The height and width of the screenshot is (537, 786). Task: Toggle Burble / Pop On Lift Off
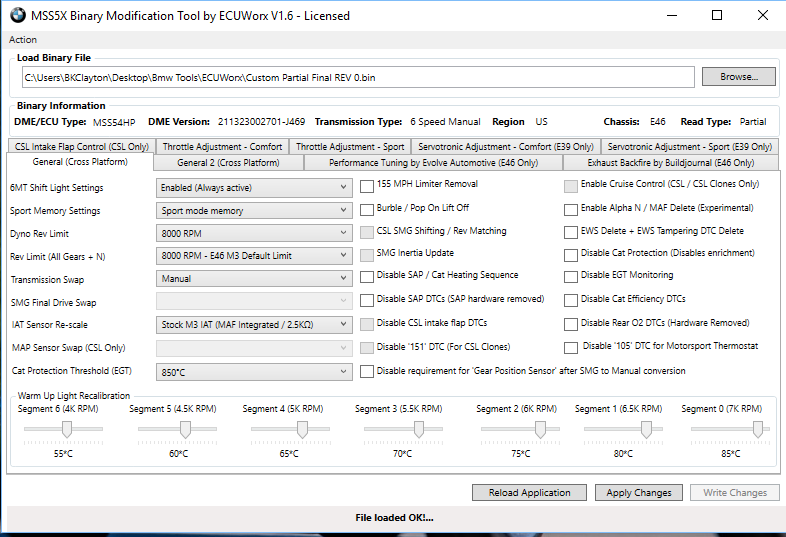pyautogui.click(x=367, y=209)
